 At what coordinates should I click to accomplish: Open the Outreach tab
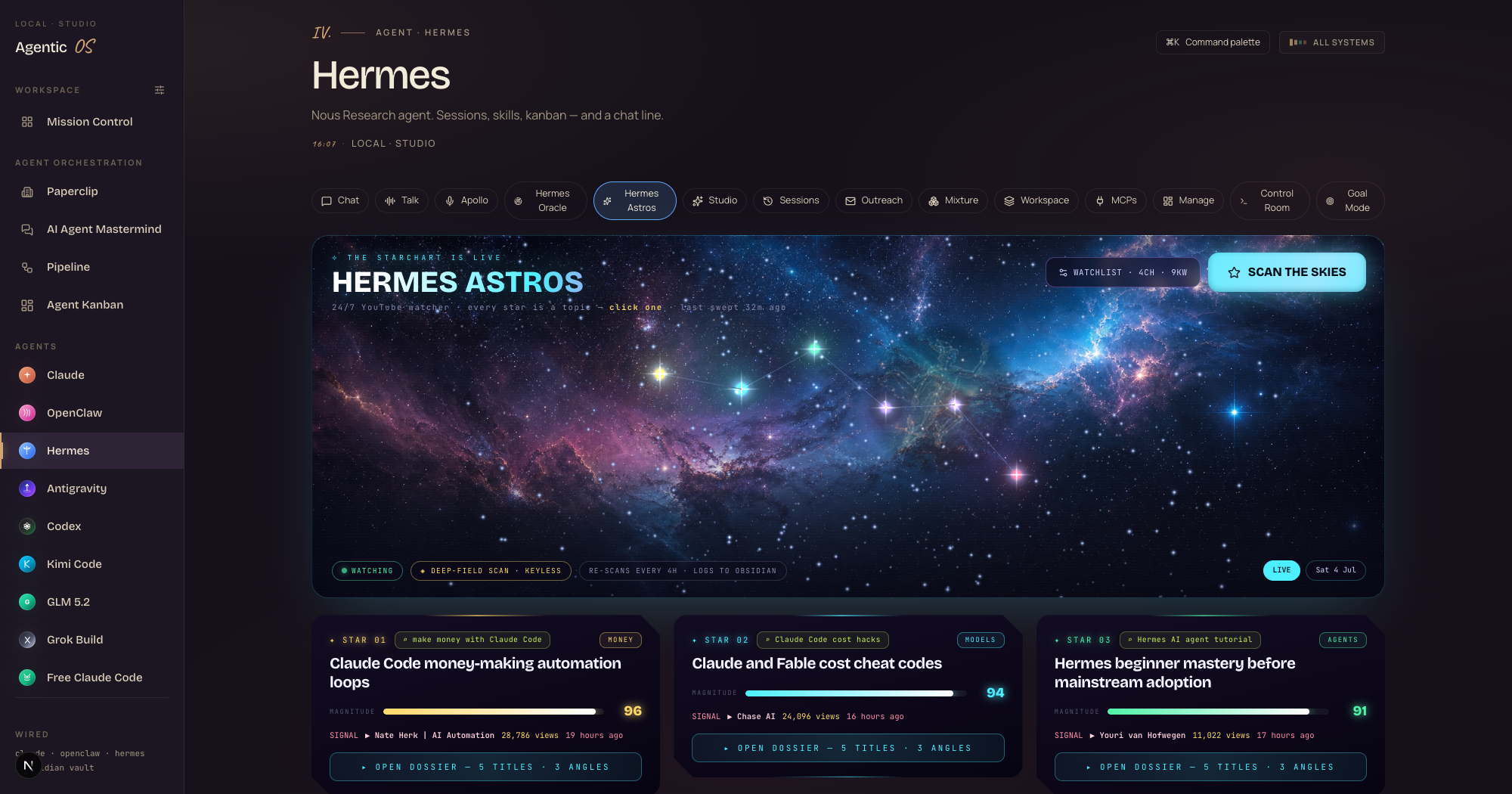pos(873,200)
